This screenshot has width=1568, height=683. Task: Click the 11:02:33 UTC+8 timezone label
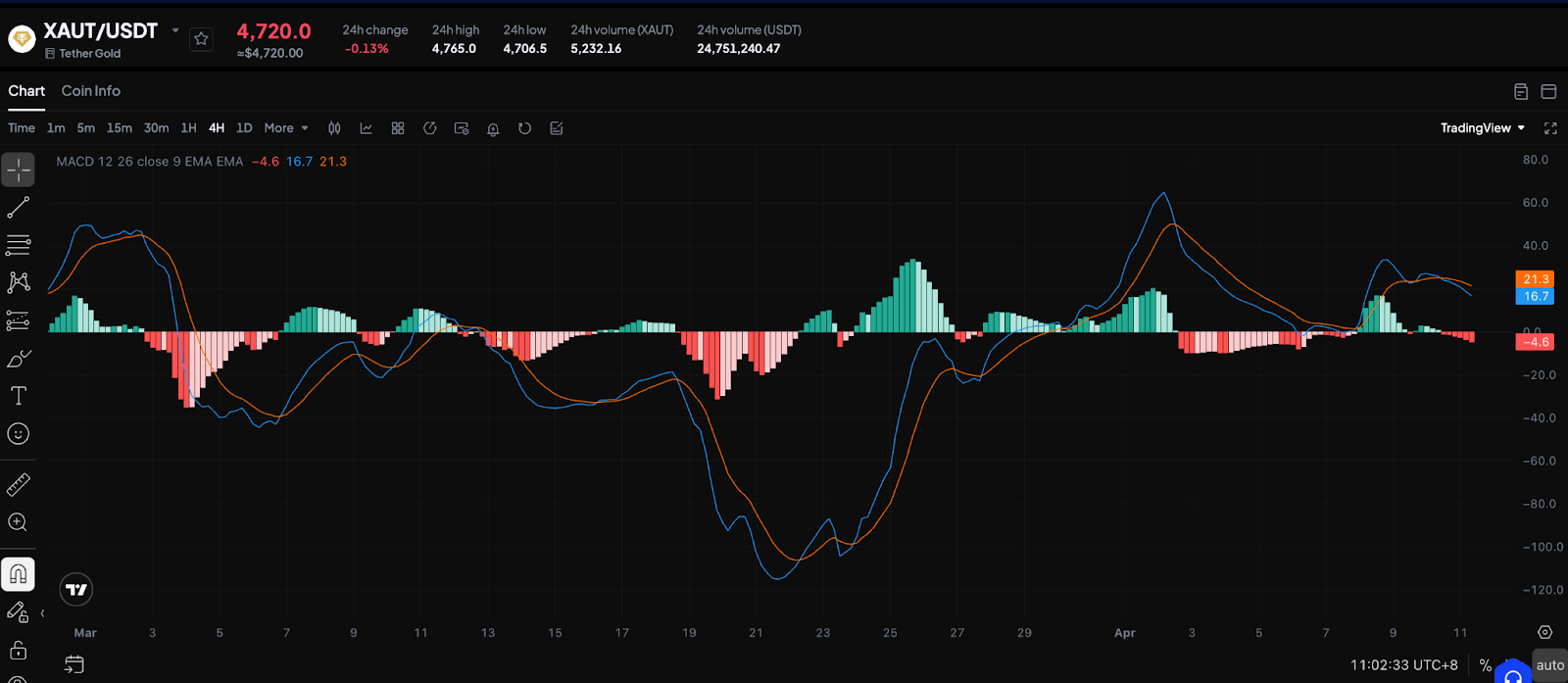pos(1403,665)
